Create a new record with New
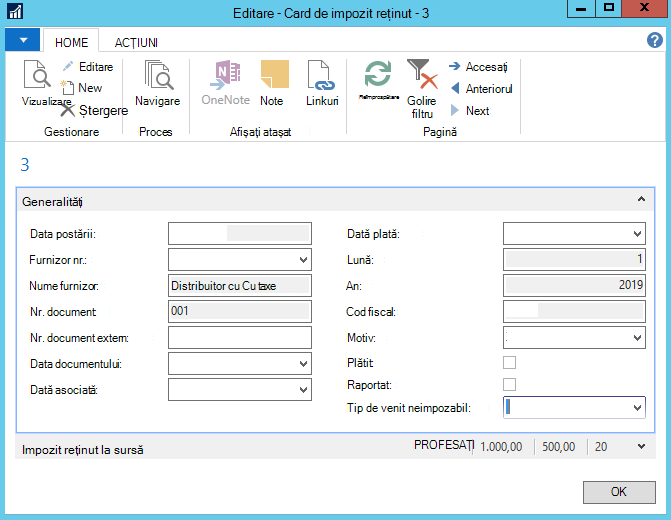The image size is (671, 520). (81, 88)
